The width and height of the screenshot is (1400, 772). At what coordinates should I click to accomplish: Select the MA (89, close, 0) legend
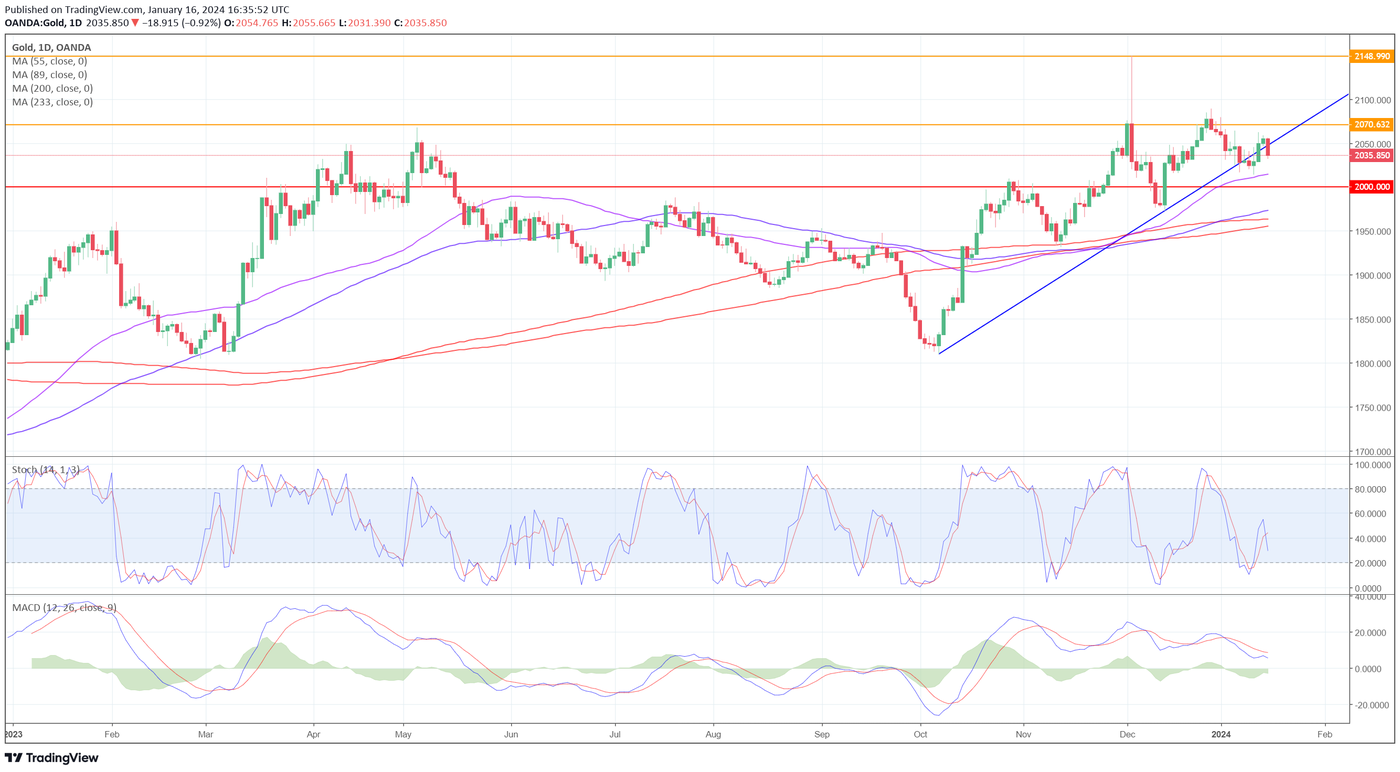point(52,75)
